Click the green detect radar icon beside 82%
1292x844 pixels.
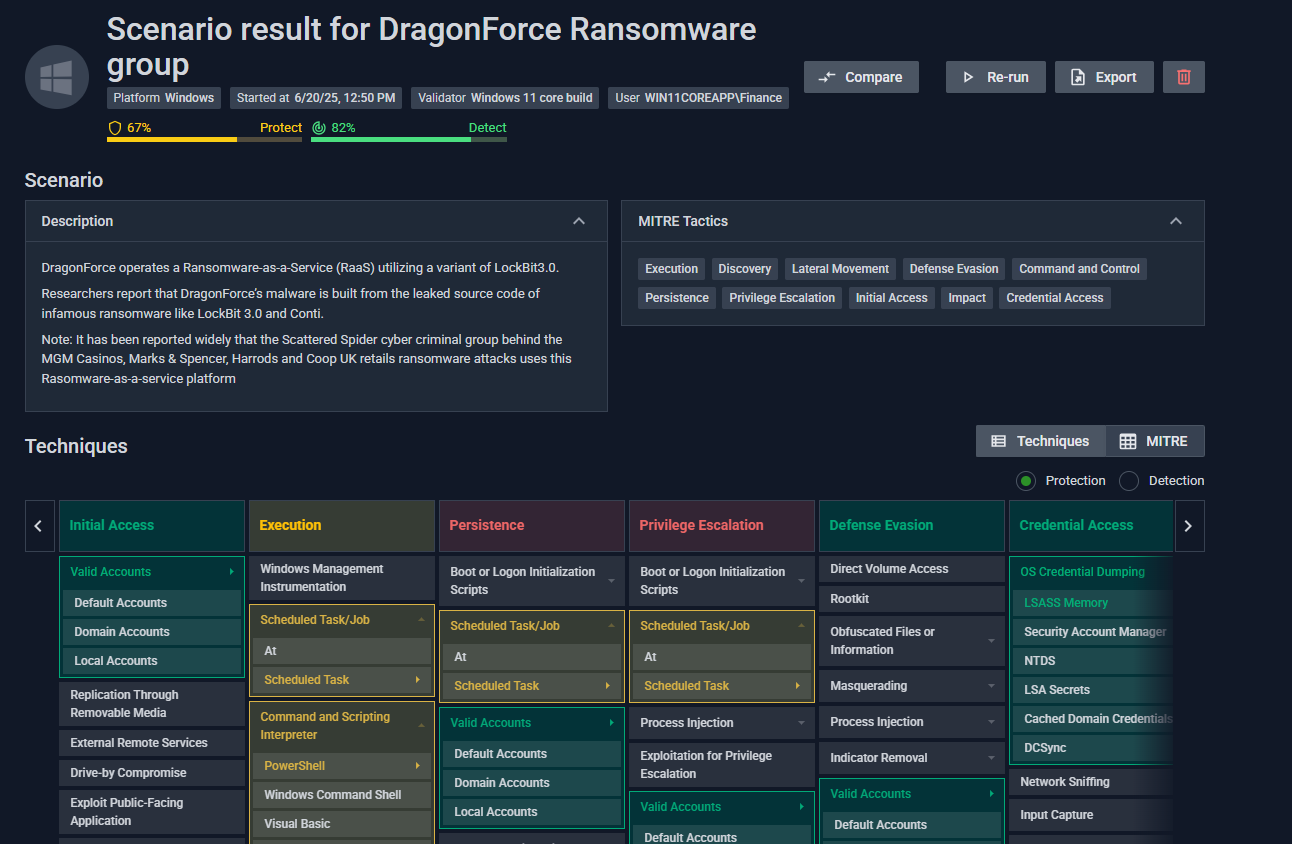tap(319, 128)
